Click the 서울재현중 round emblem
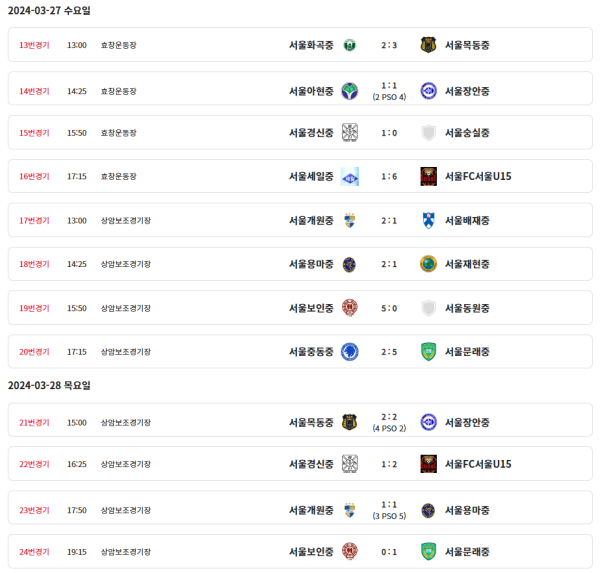The image size is (600, 573). pos(428,264)
